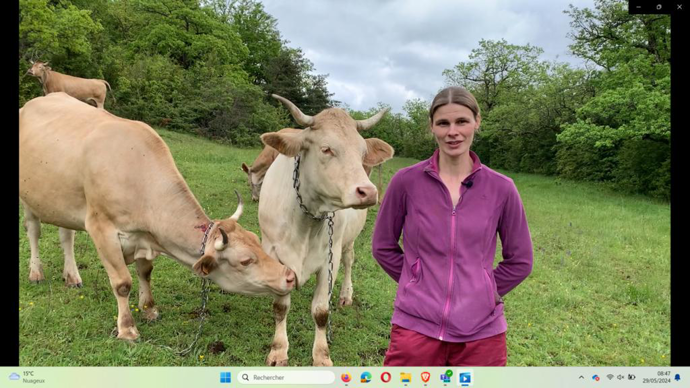Click the battery status tray icon
The image size is (690, 388).
(631, 377)
